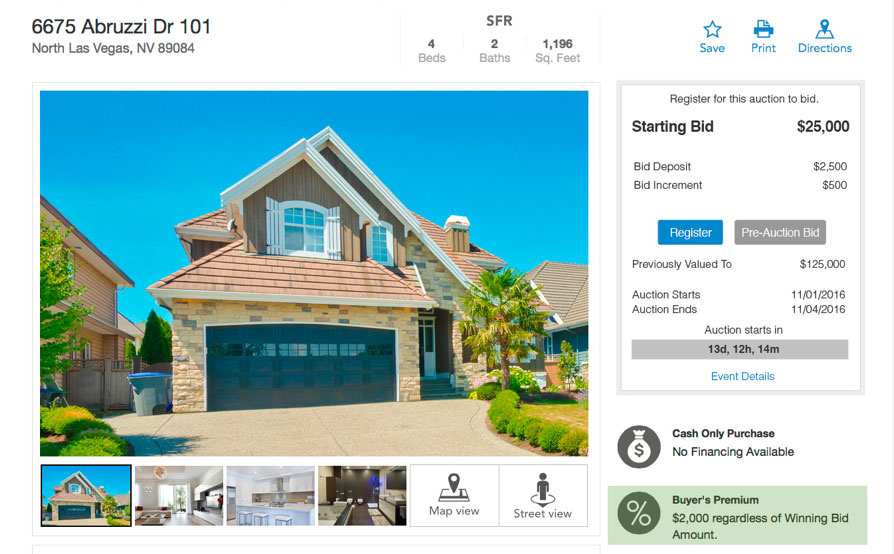Click the auction countdown bar
The image size is (894, 554).
739,349
